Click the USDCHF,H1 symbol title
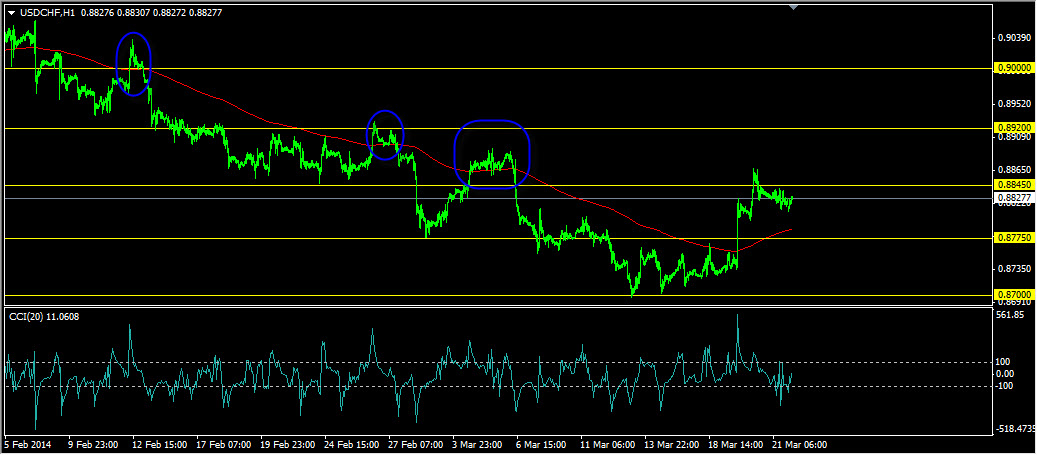This screenshot has width=1037, height=455. click(x=46, y=11)
